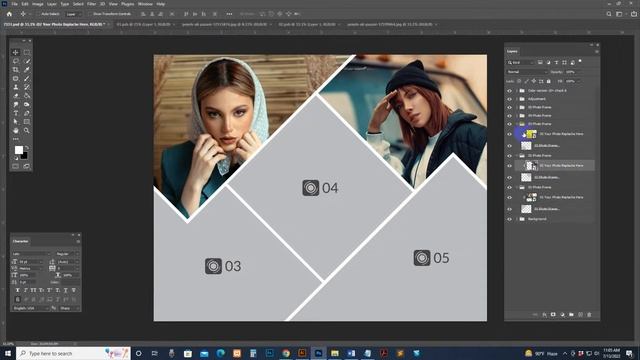The image size is (640, 360).
Task: Open the Edit Toolbar three-dots button
Action: [x=16, y=139]
